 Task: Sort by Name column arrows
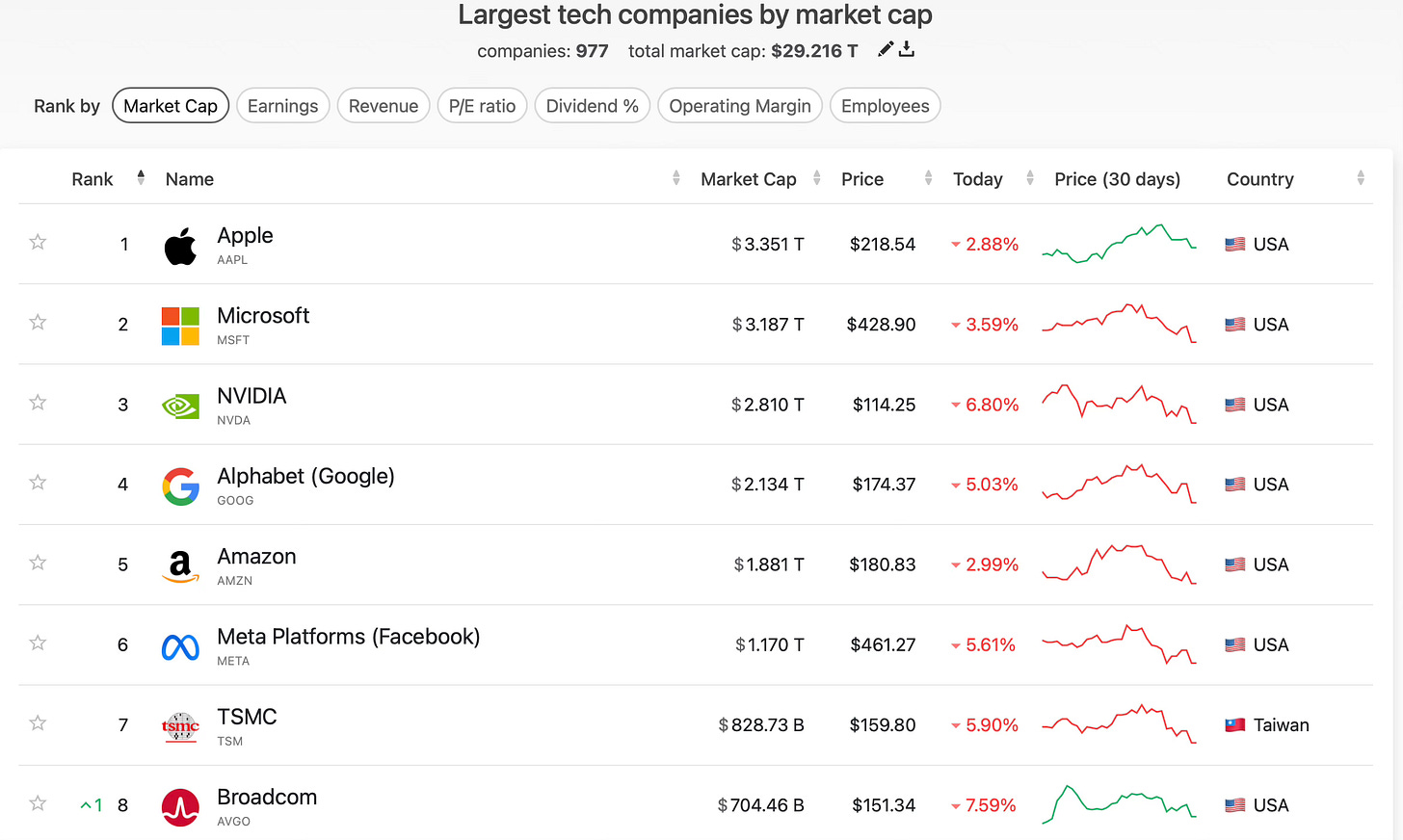click(676, 177)
